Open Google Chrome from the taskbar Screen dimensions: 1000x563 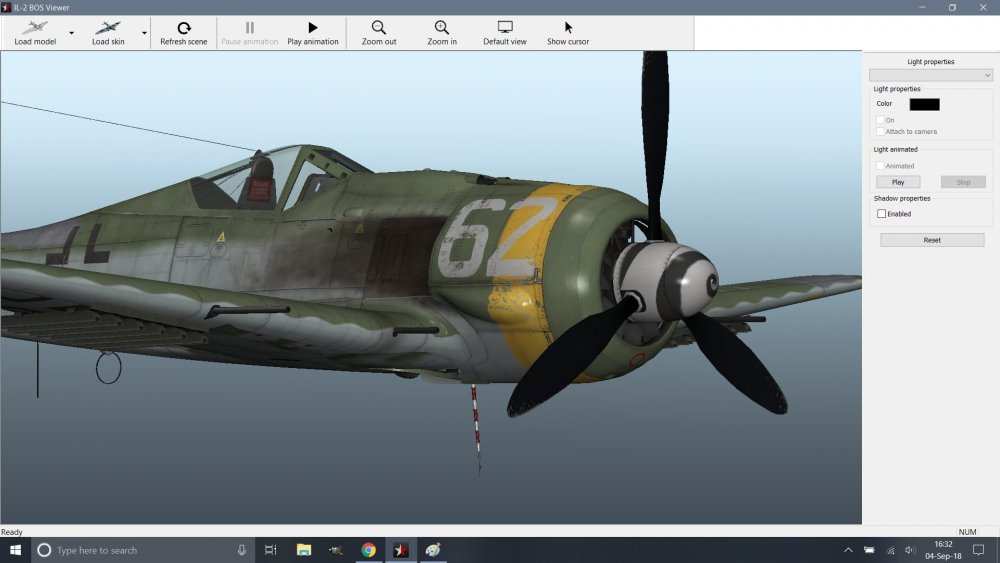(368, 550)
